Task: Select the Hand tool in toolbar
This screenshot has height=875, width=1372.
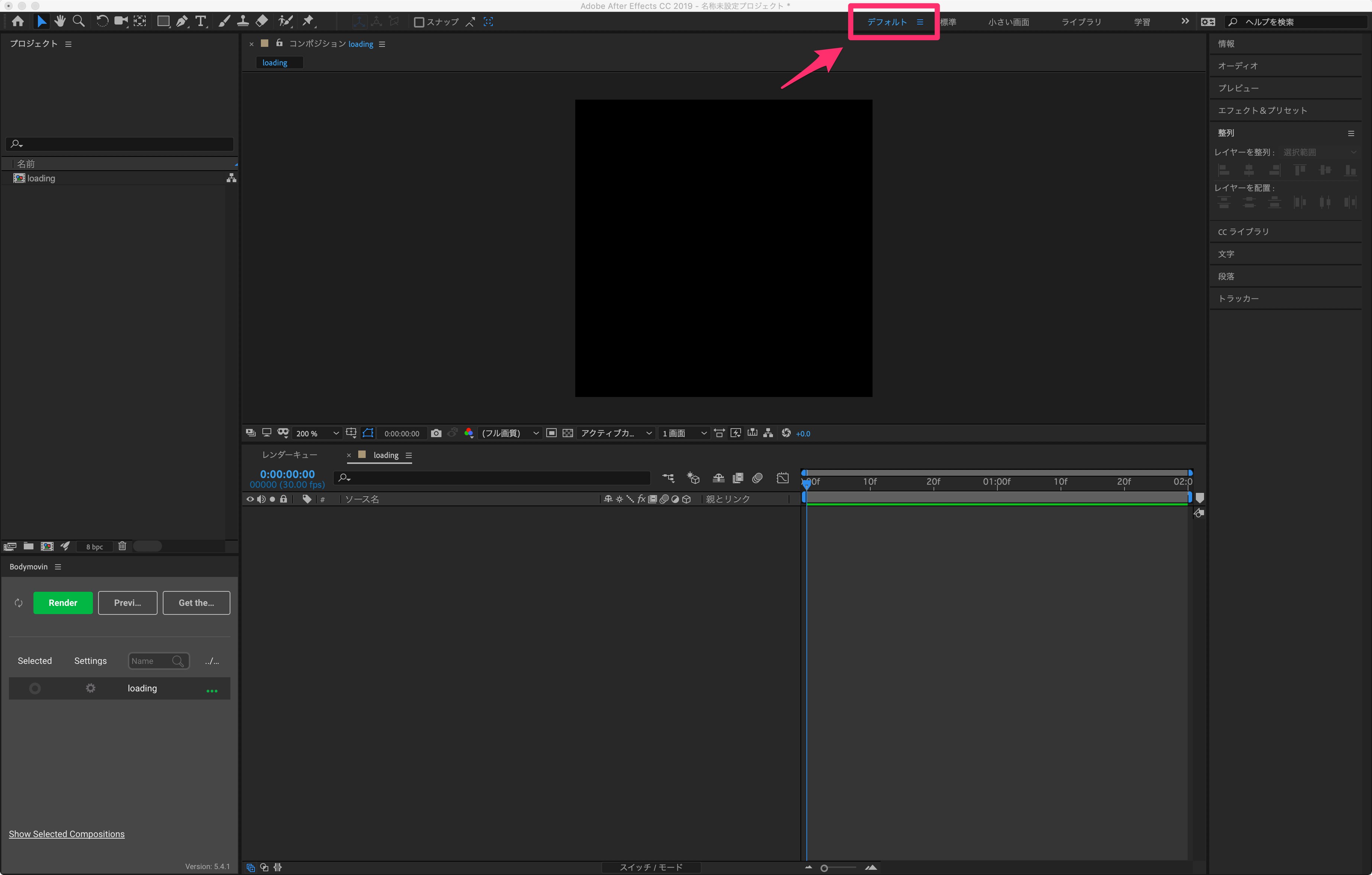Action: pos(60,21)
